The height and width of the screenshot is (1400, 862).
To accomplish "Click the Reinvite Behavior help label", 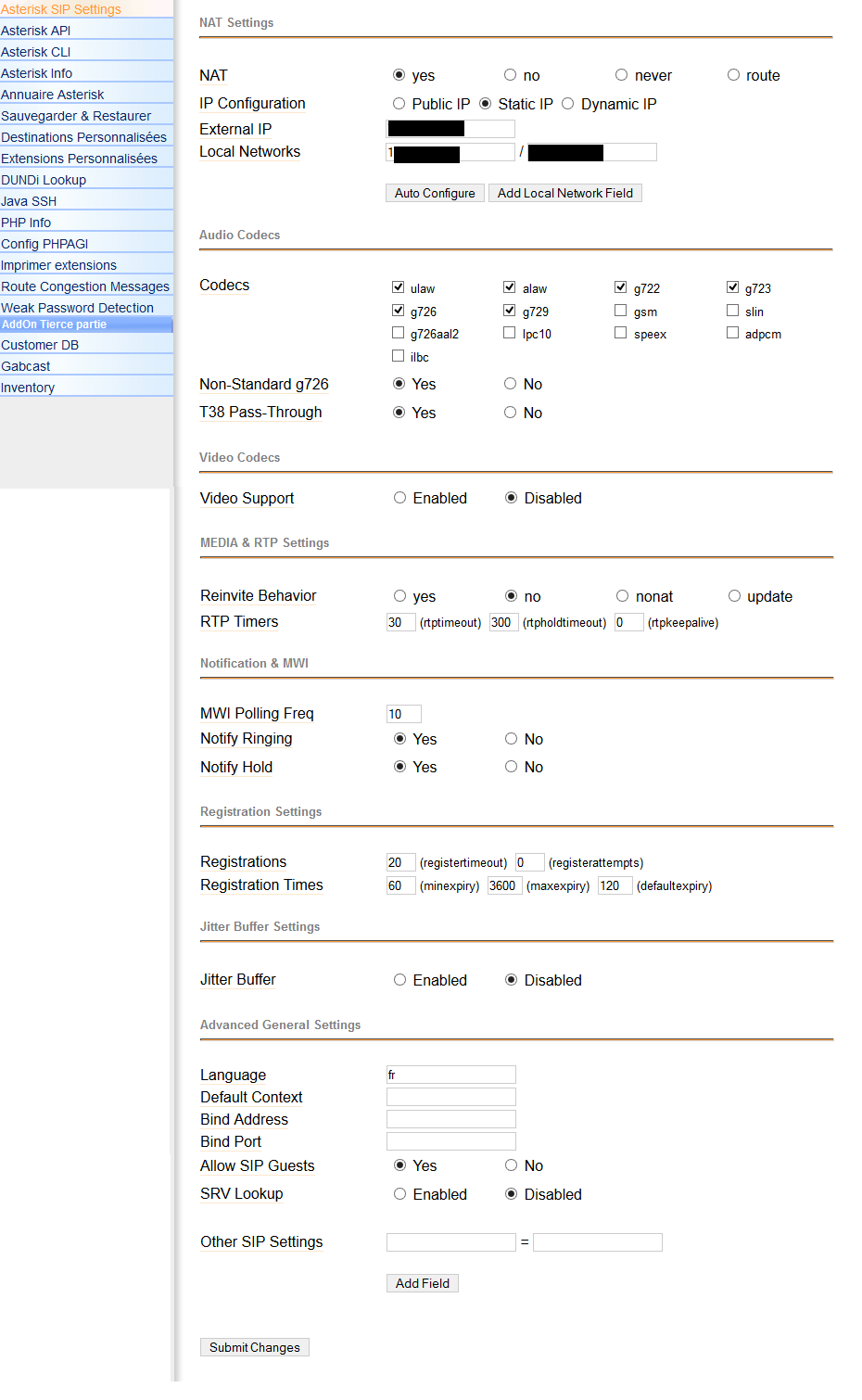I will (259, 596).
